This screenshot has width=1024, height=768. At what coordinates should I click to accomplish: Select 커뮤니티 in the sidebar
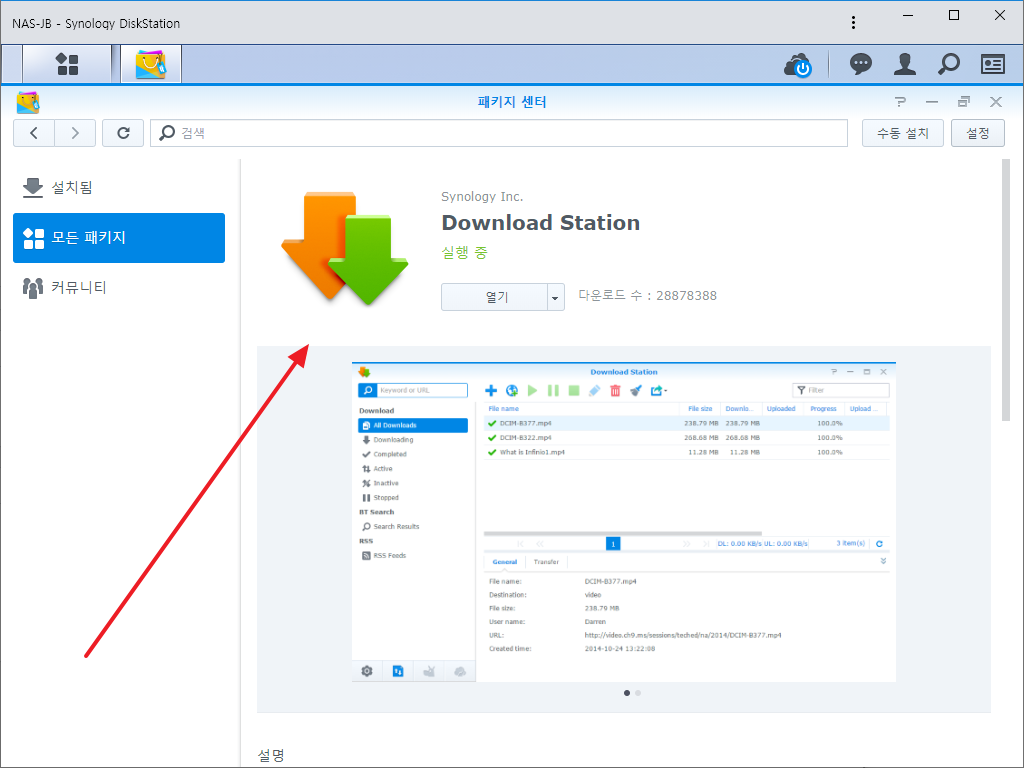[x=119, y=287]
